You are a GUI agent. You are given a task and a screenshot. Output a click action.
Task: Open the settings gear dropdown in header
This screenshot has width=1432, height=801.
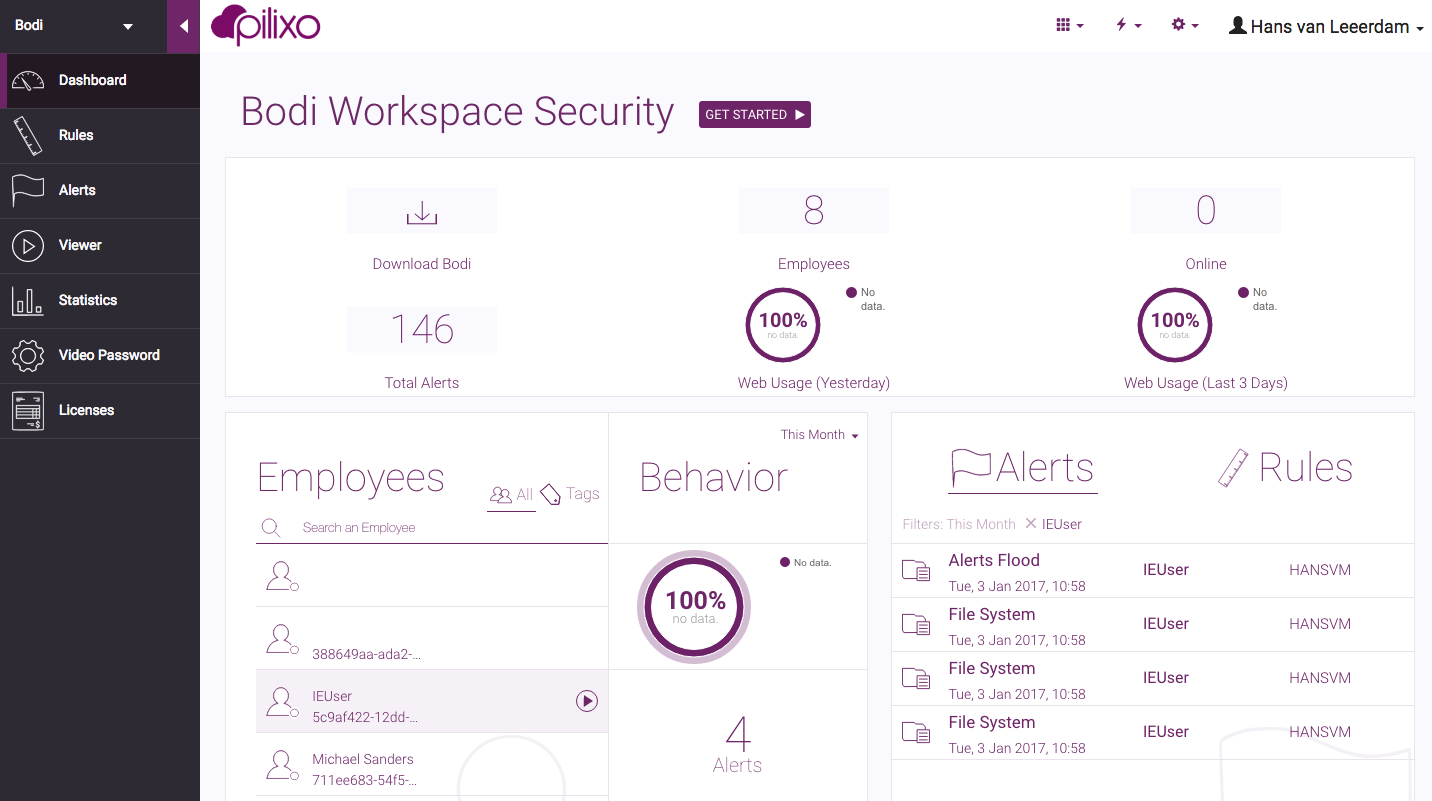point(1185,26)
